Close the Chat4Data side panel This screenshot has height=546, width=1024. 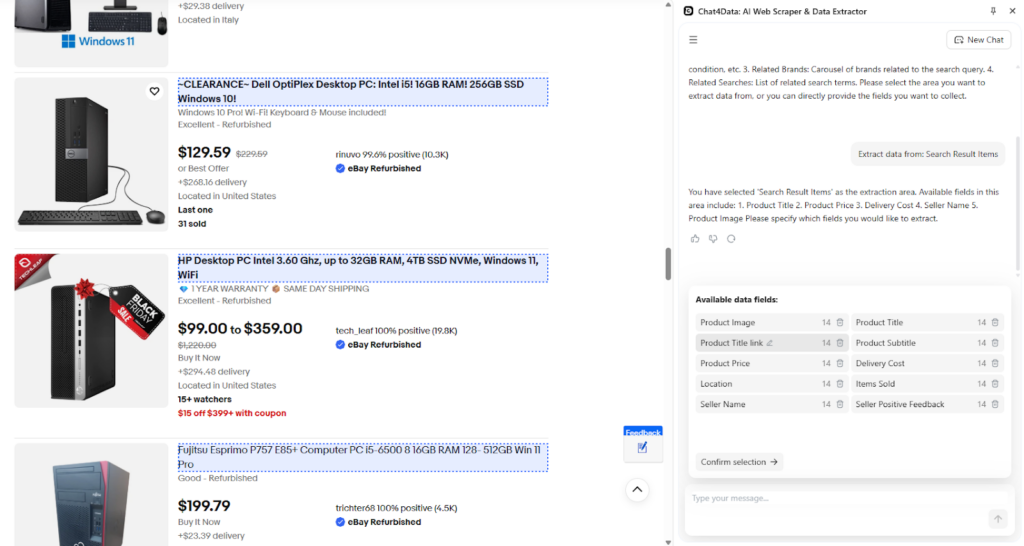[x=1012, y=11]
